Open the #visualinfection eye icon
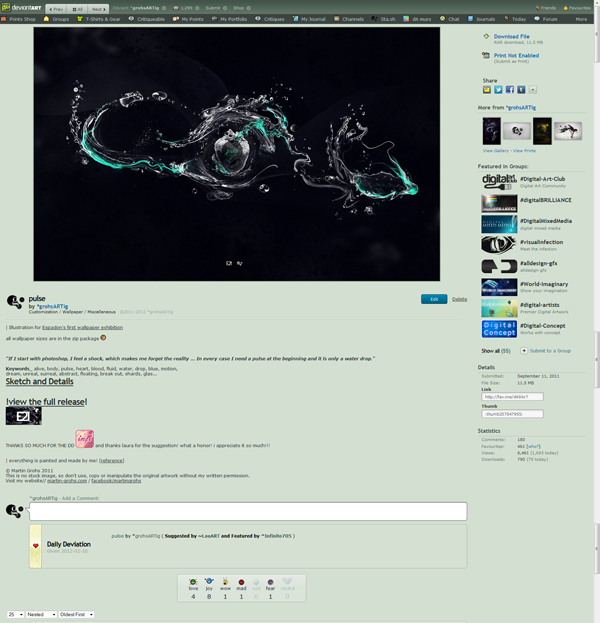Image resolution: width=600 pixels, height=623 pixels. point(499,245)
